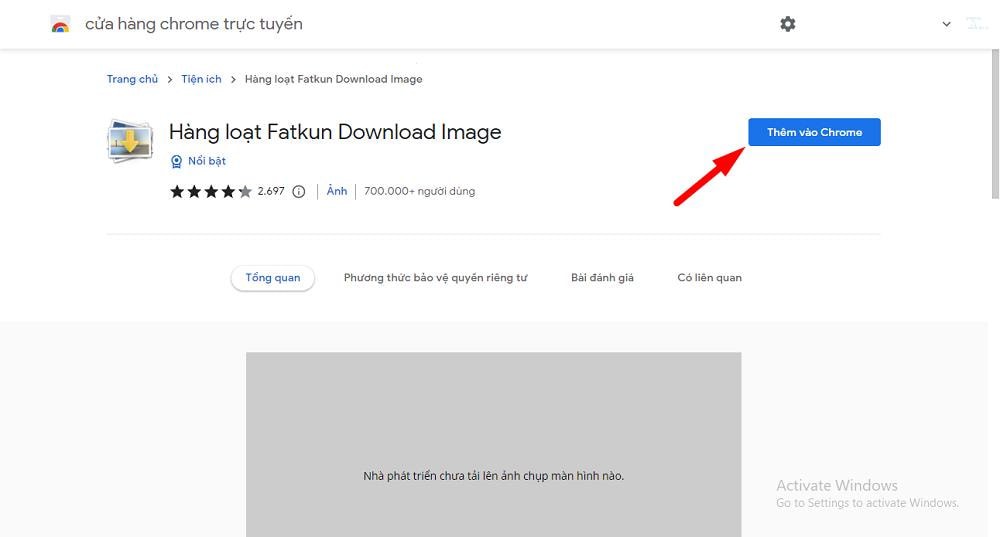Switch to the Có liên quan tab
The image size is (1000, 537).
[709, 278]
